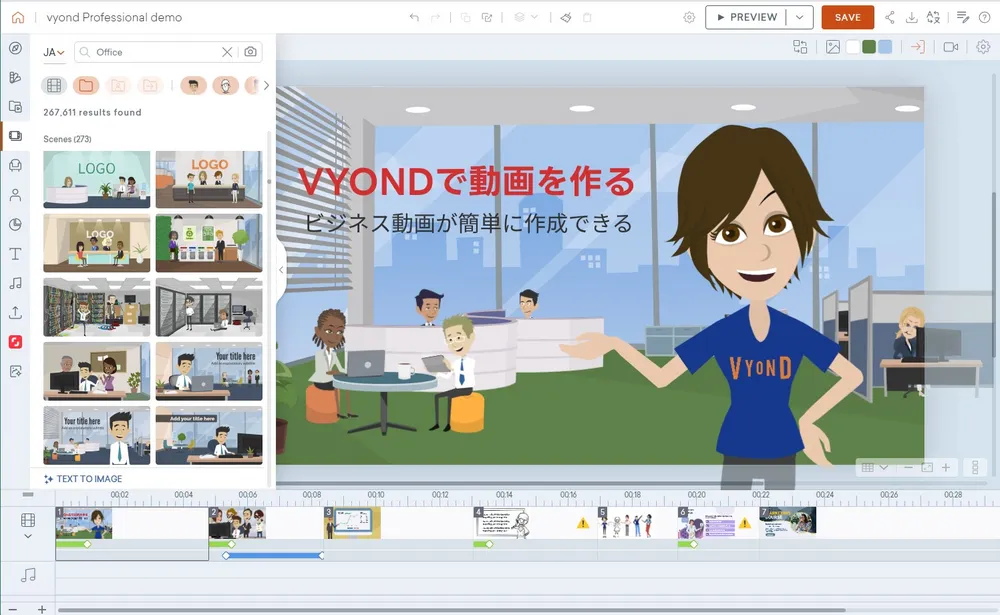The width and height of the screenshot is (1000, 615).
Task: Click the Home icon in the header
Action: coord(17,17)
